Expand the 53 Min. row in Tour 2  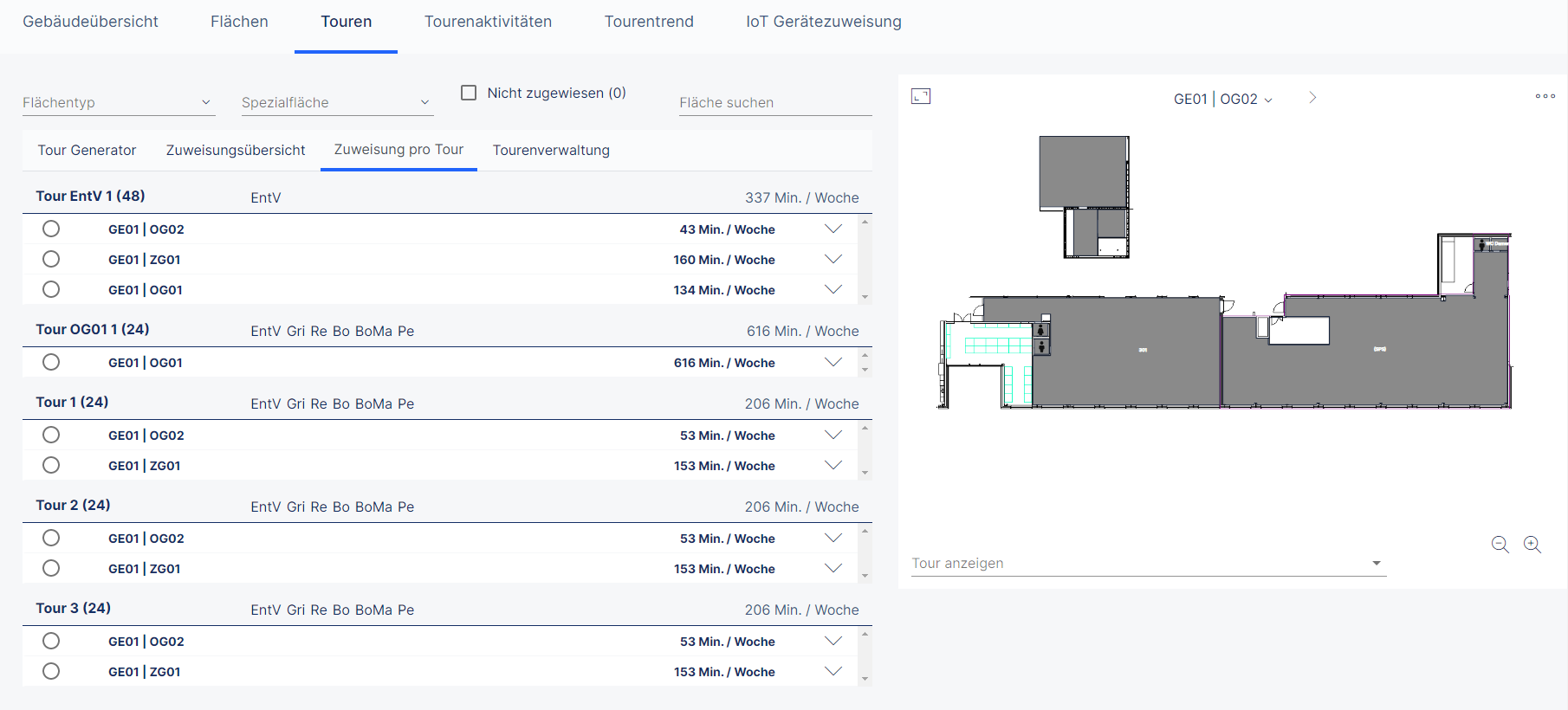833,539
